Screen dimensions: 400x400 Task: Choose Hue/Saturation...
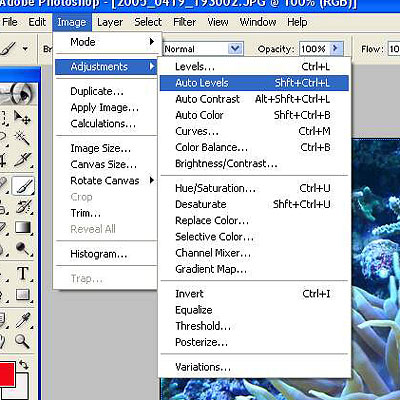254,188
